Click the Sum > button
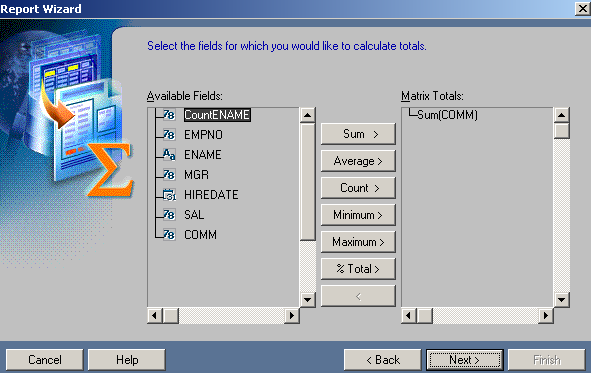This screenshot has height=373, width=591. [358, 134]
